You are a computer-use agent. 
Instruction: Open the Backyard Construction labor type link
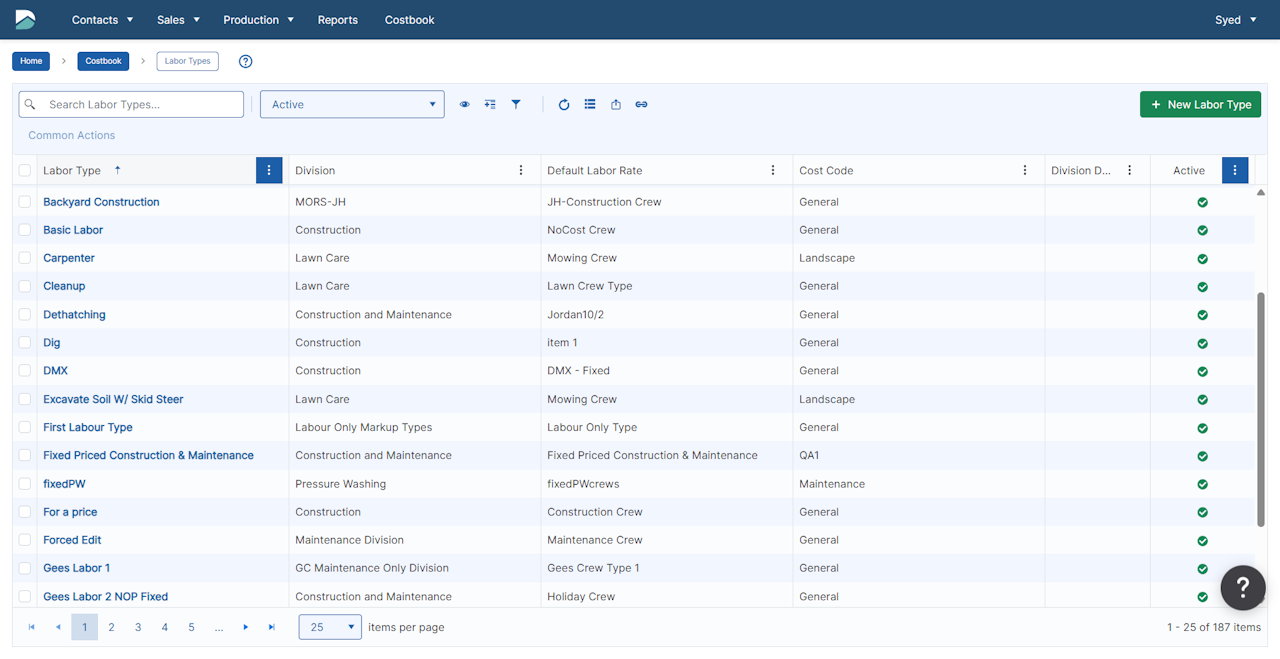pyautogui.click(x=101, y=202)
